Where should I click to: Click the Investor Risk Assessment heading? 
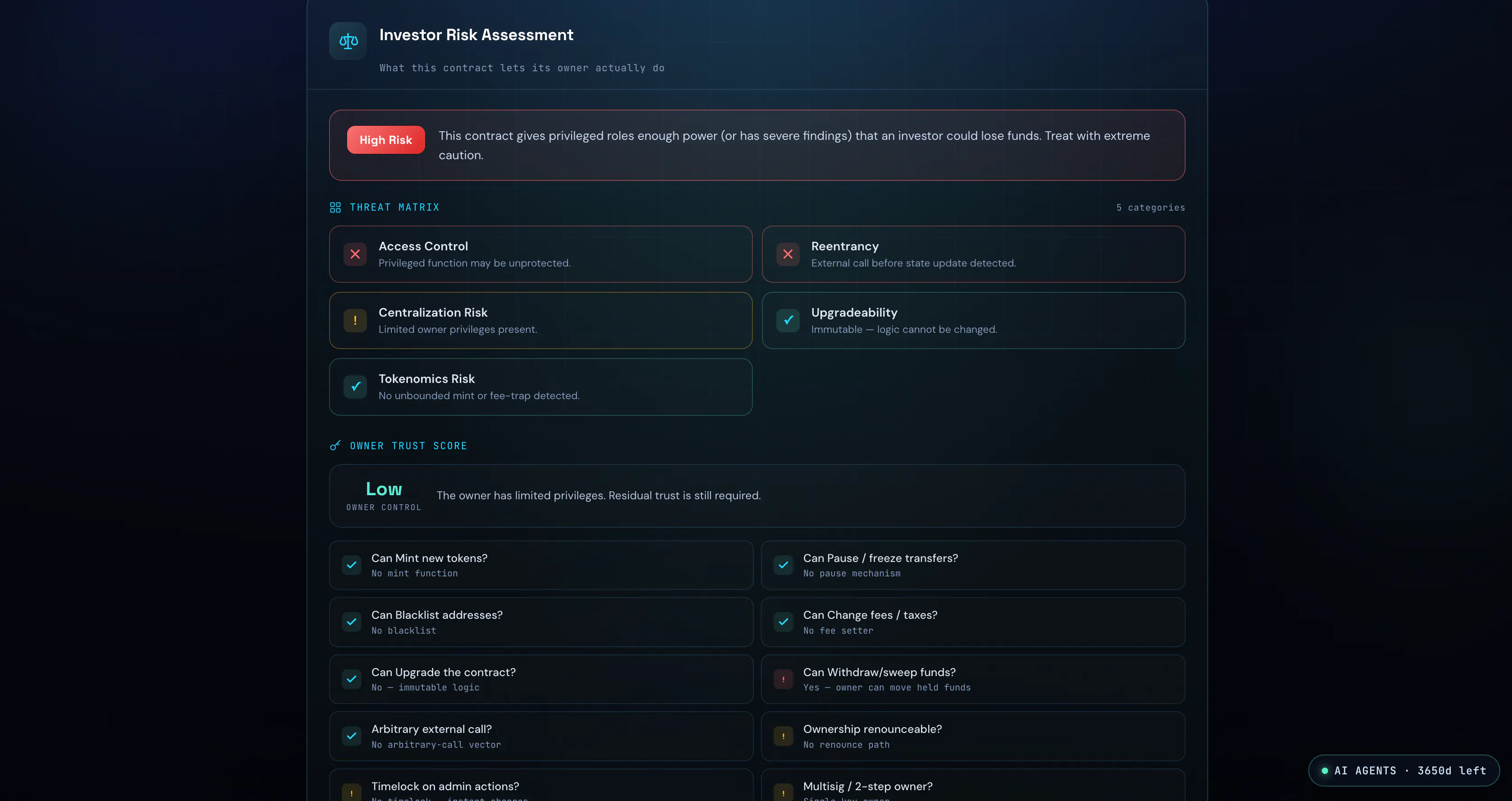476,35
